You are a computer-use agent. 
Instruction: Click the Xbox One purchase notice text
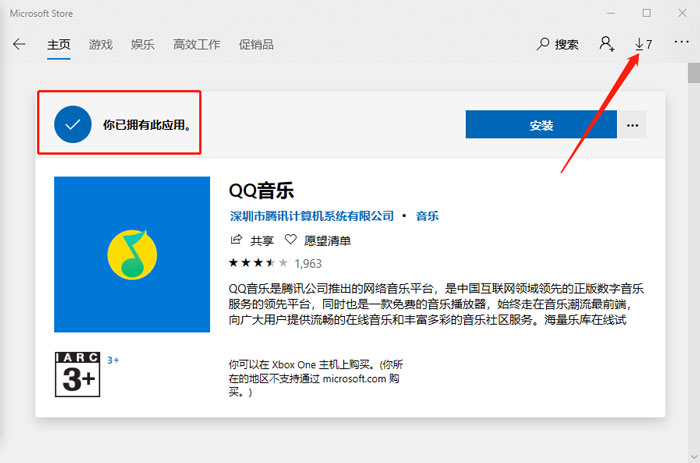point(316,378)
